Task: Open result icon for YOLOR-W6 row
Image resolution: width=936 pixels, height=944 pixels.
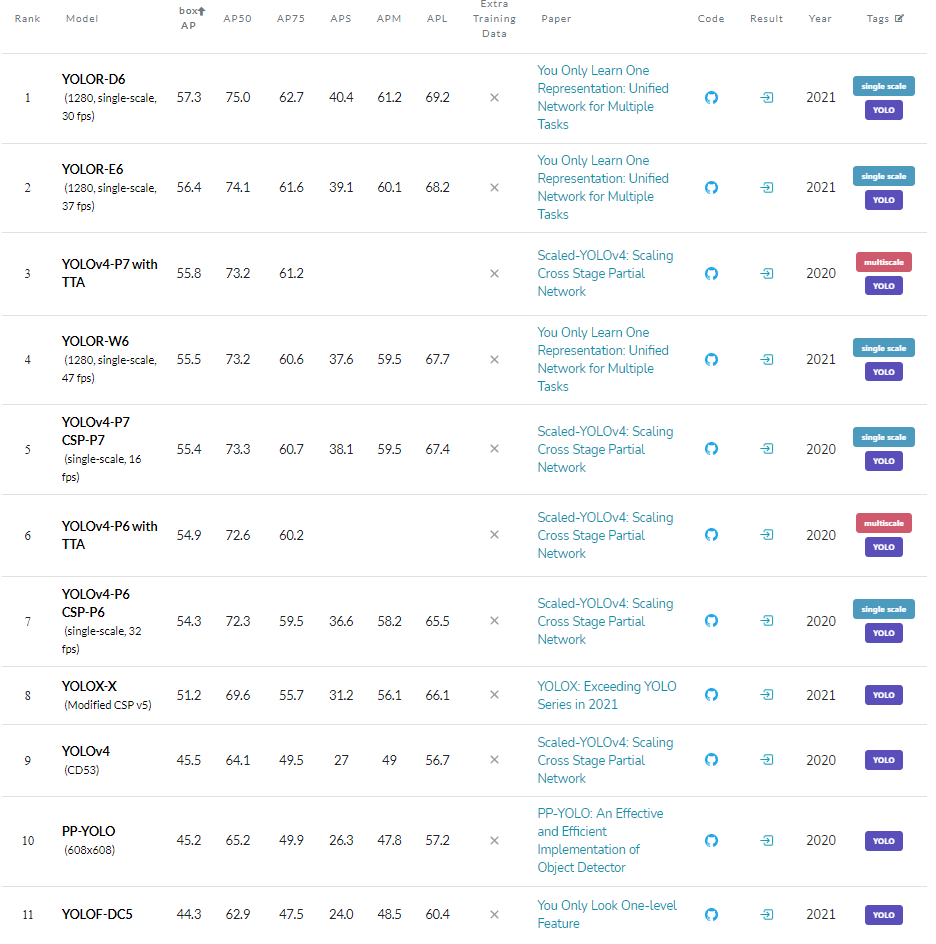Action: tap(766, 360)
